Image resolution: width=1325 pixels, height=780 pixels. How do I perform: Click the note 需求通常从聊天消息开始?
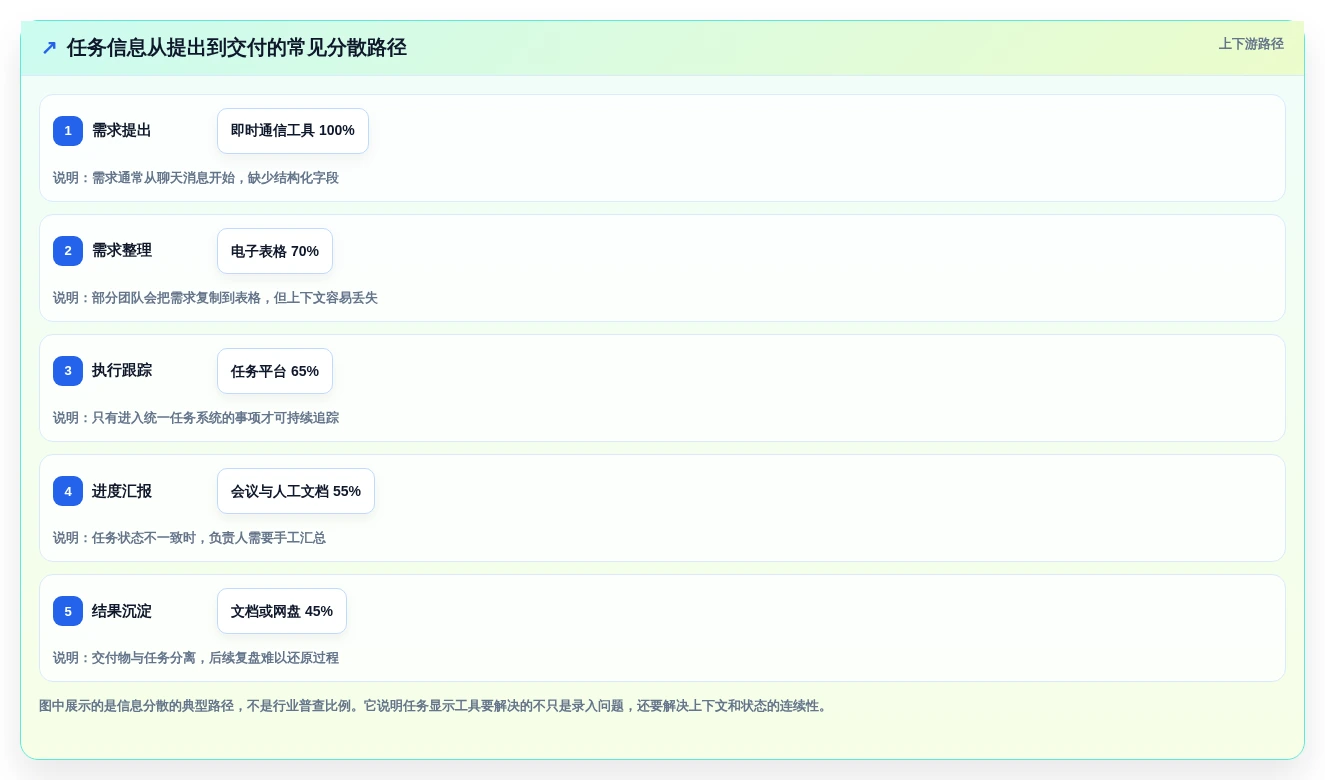coord(163,178)
